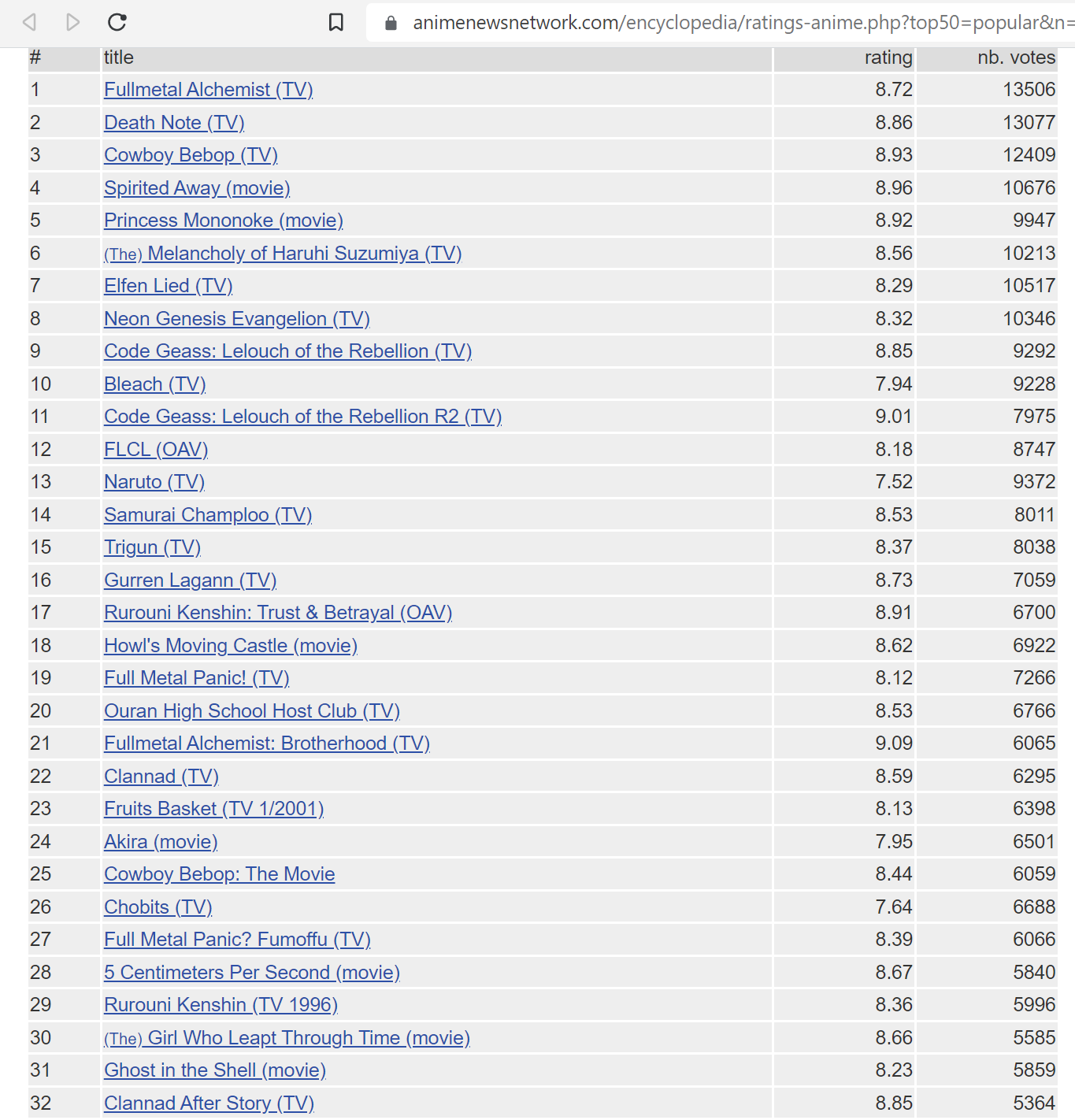The width and height of the screenshot is (1075, 1120).
Task: Open Code Geass: Lelouch of the Rebellion (TV)
Action: [288, 351]
